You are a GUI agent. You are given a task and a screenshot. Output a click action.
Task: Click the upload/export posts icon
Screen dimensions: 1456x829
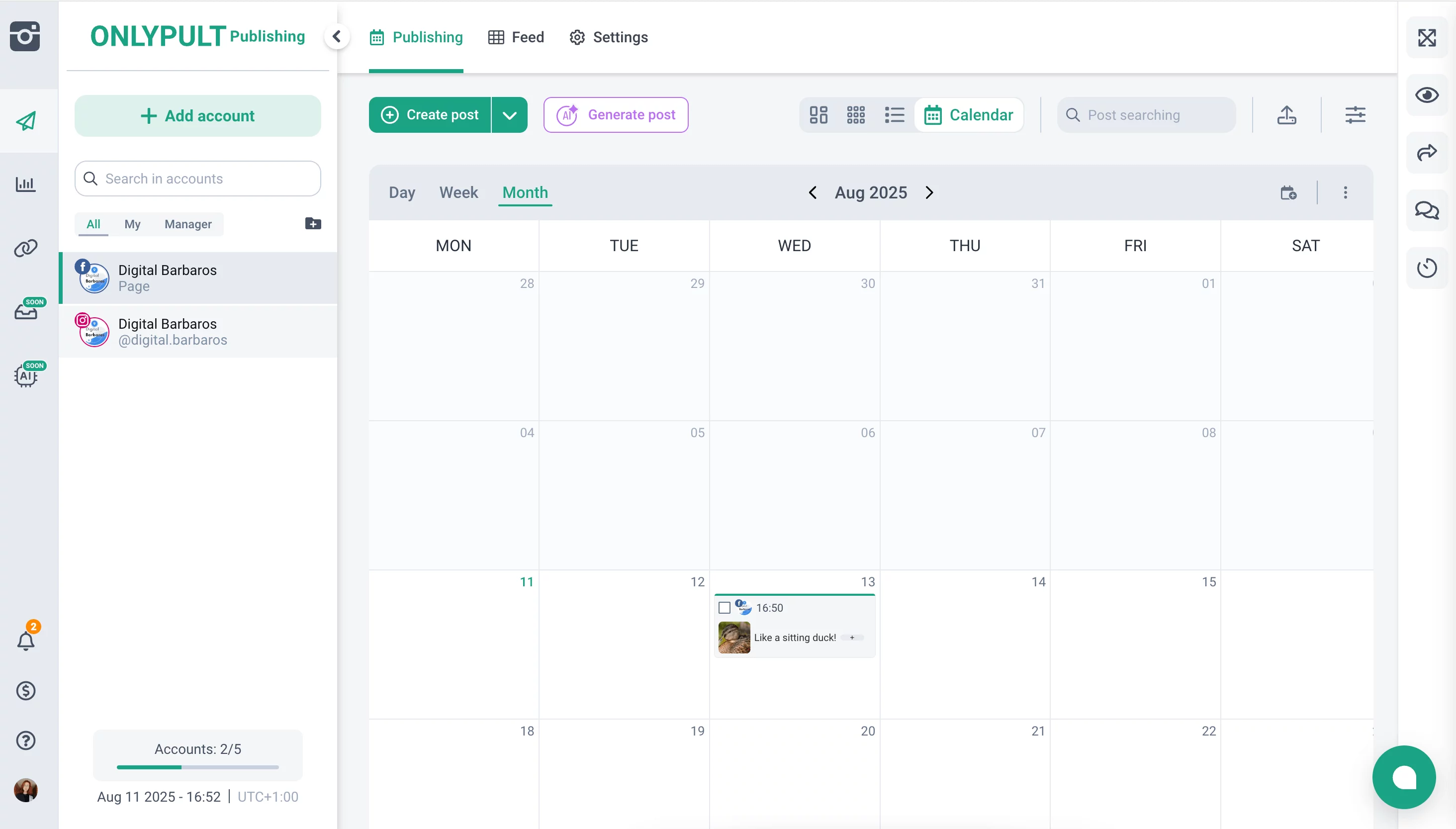click(1287, 114)
